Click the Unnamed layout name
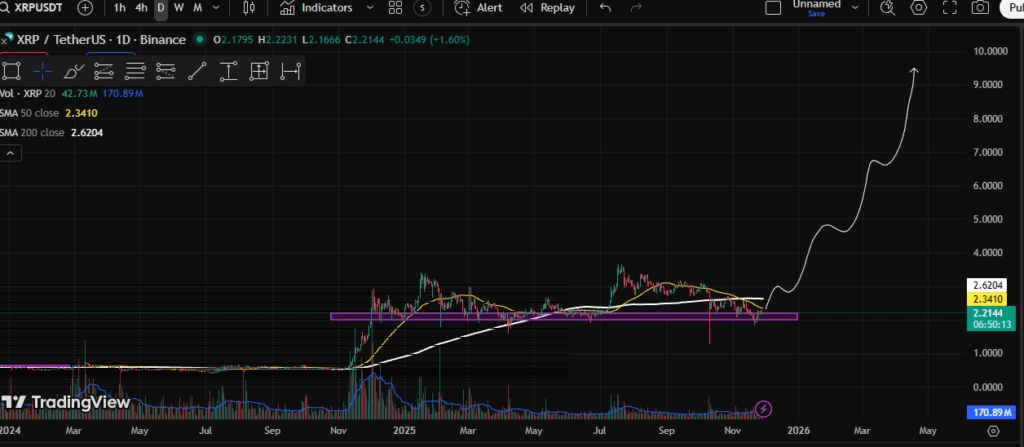Screen dimensions: 1024x447 point(816,4)
